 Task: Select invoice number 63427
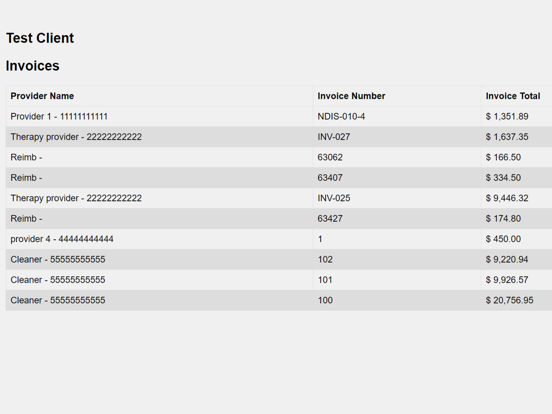pyautogui.click(x=330, y=219)
